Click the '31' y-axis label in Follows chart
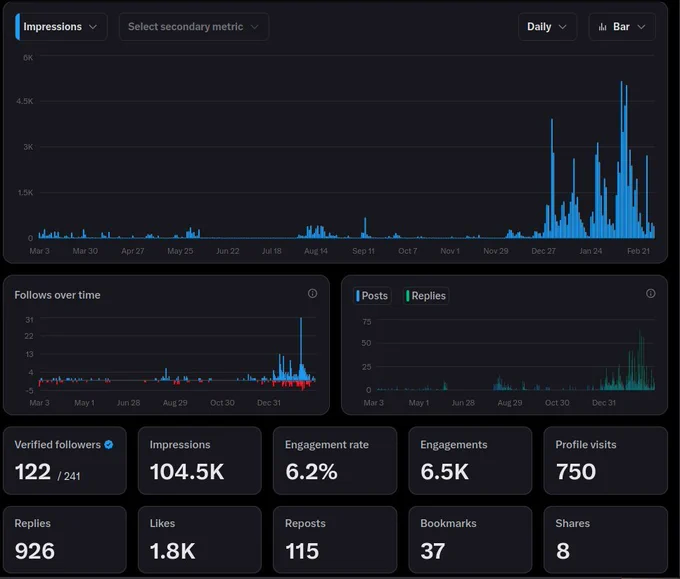This screenshot has width=680, height=579. pos(29,320)
